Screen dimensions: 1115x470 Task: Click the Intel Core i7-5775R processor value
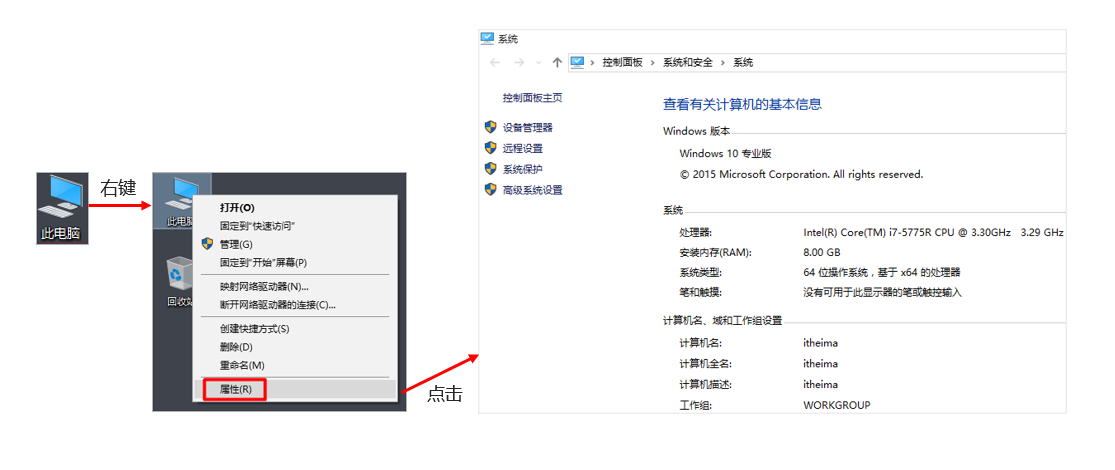tap(933, 233)
